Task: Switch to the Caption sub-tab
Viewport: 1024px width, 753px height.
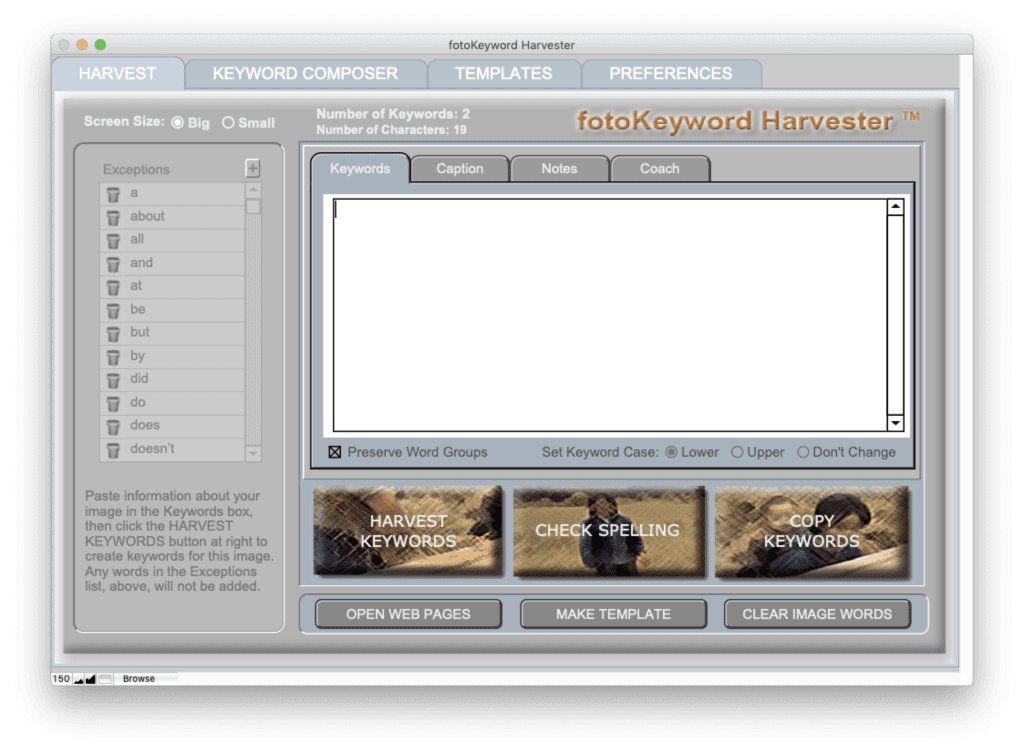Action: pos(460,168)
